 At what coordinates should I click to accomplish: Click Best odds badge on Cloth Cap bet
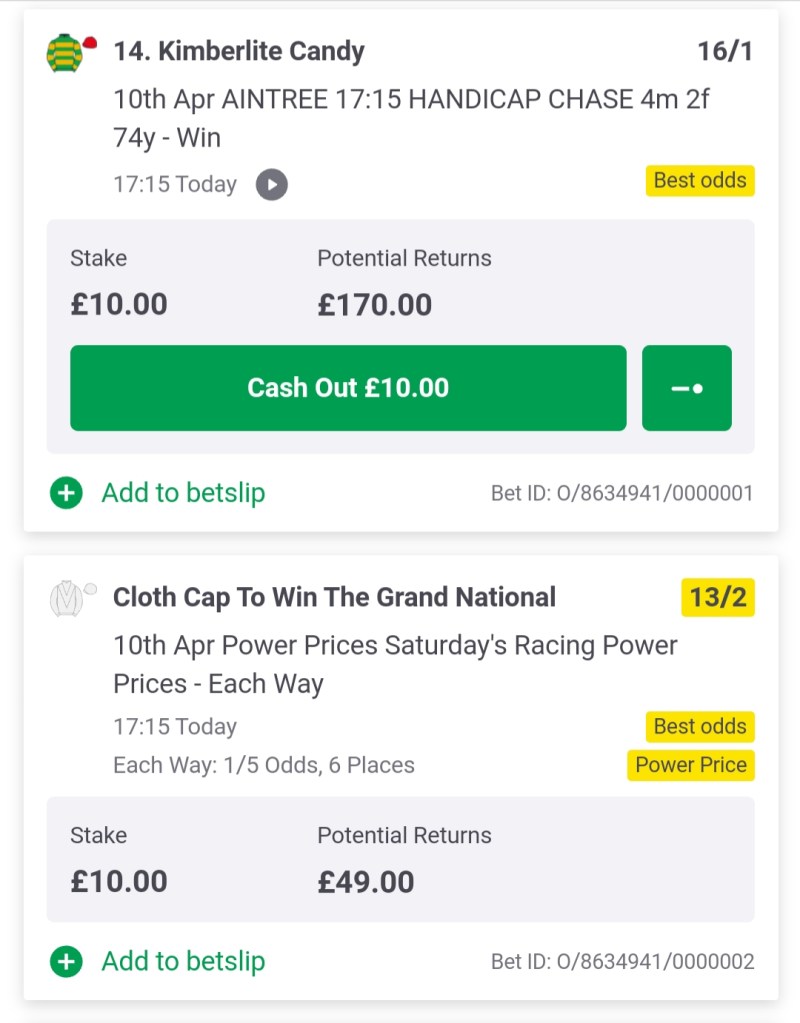[700, 726]
